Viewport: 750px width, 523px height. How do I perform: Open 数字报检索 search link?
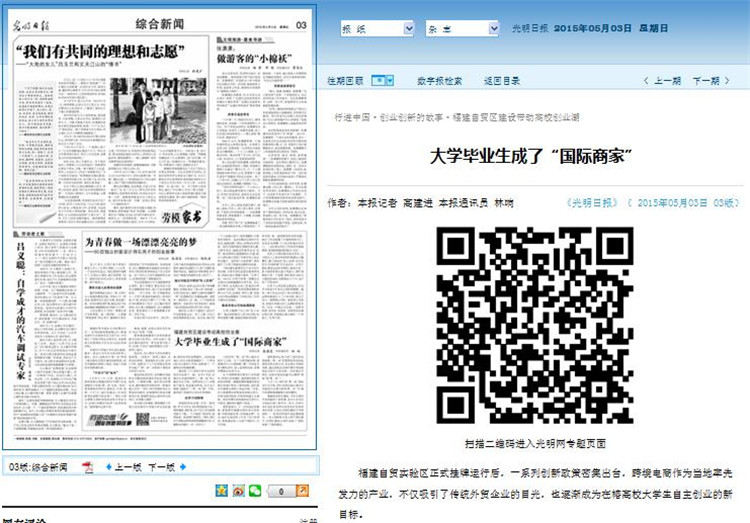click(440, 81)
